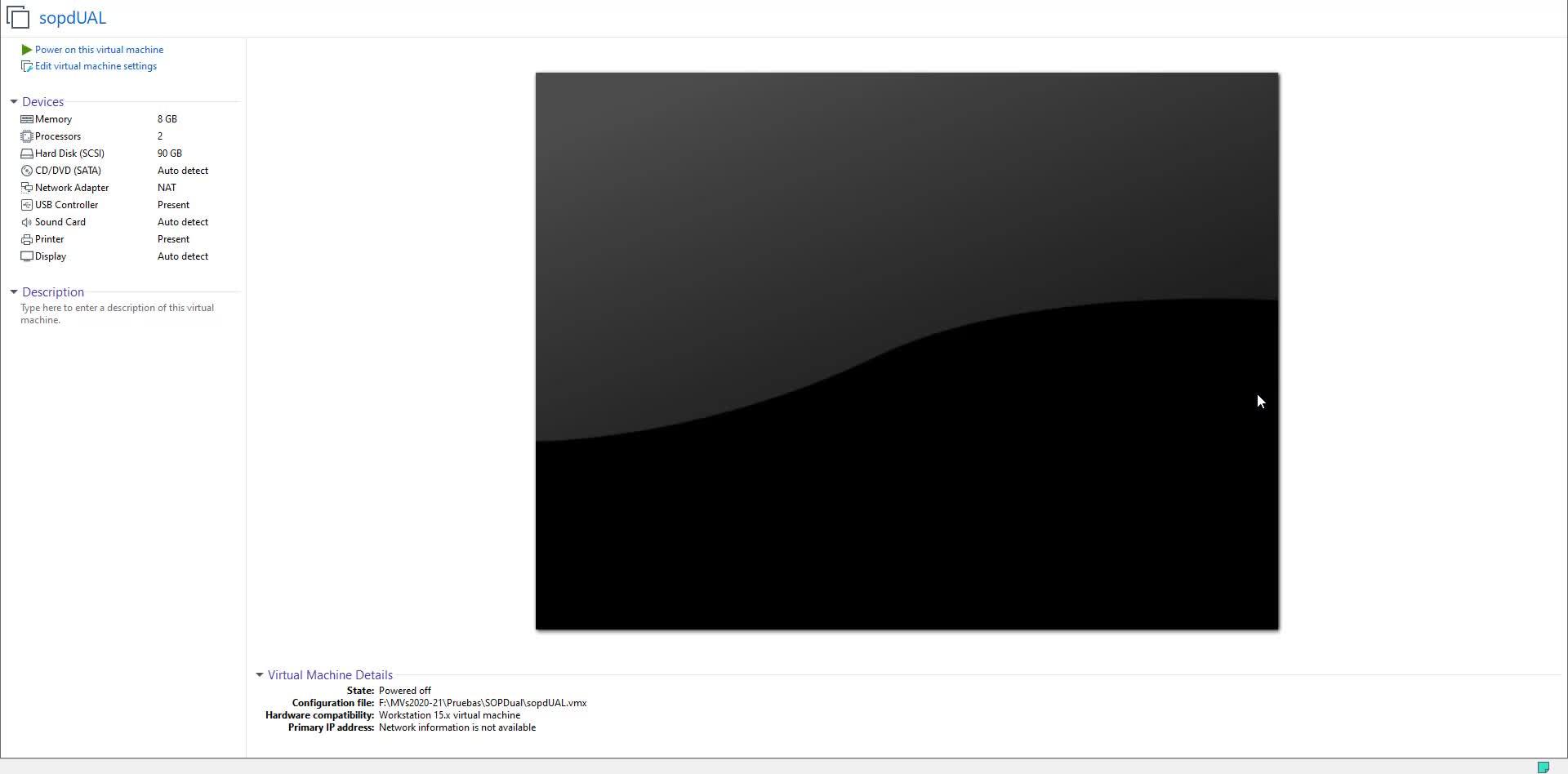Click the green Power on play icon
The image size is (1568, 774).
pos(26,50)
